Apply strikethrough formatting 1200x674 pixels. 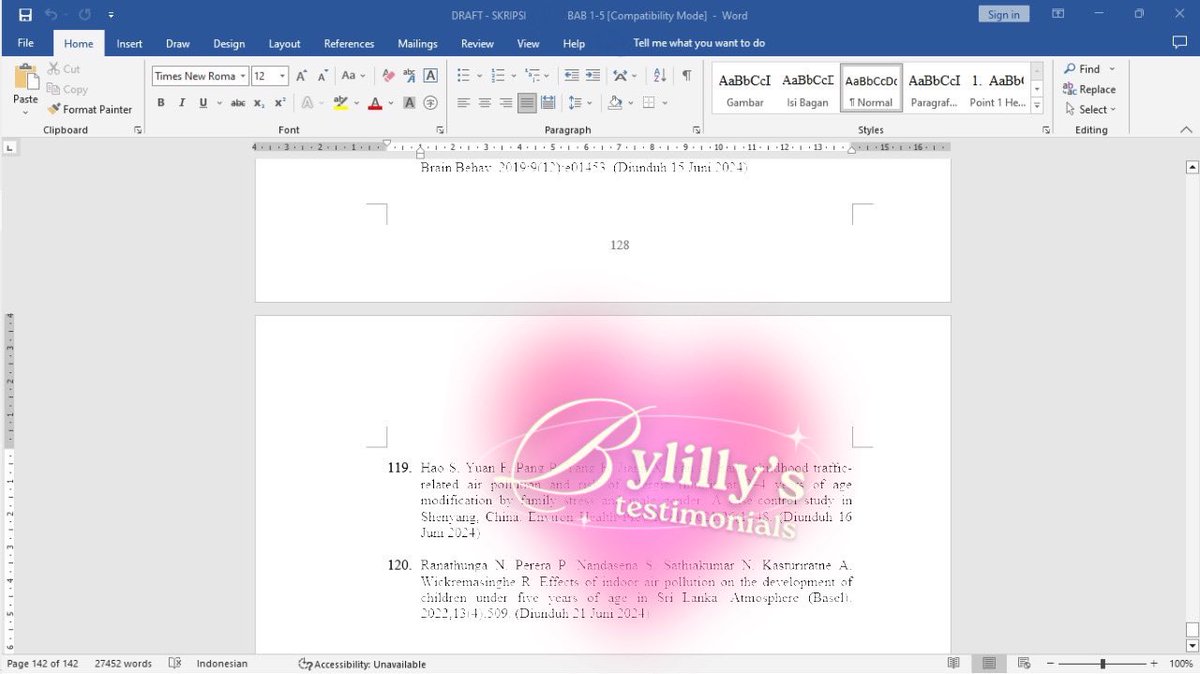[238, 103]
